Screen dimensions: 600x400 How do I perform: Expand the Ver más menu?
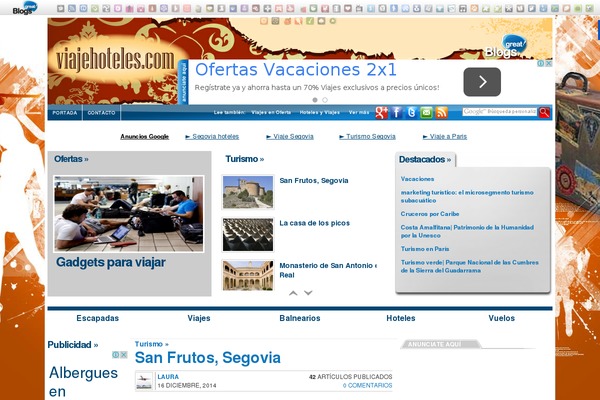coord(359,113)
